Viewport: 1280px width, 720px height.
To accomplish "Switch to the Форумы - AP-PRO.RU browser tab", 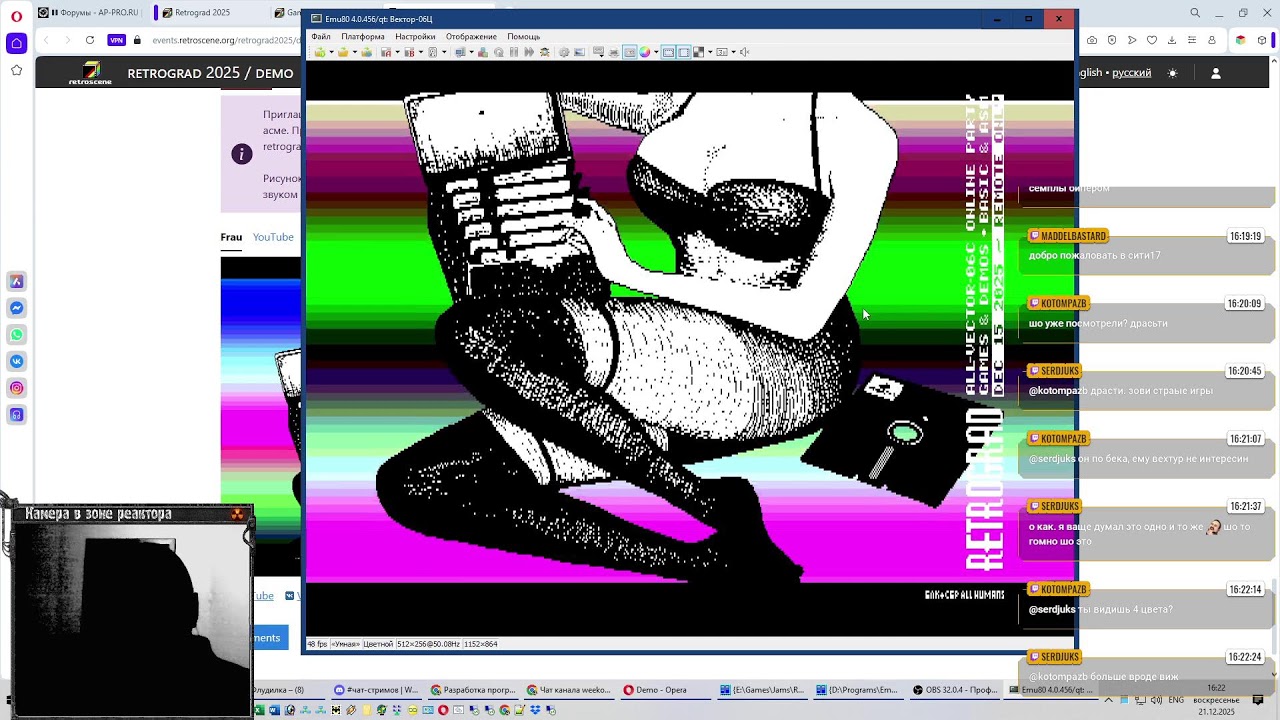I will (x=88, y=13).
